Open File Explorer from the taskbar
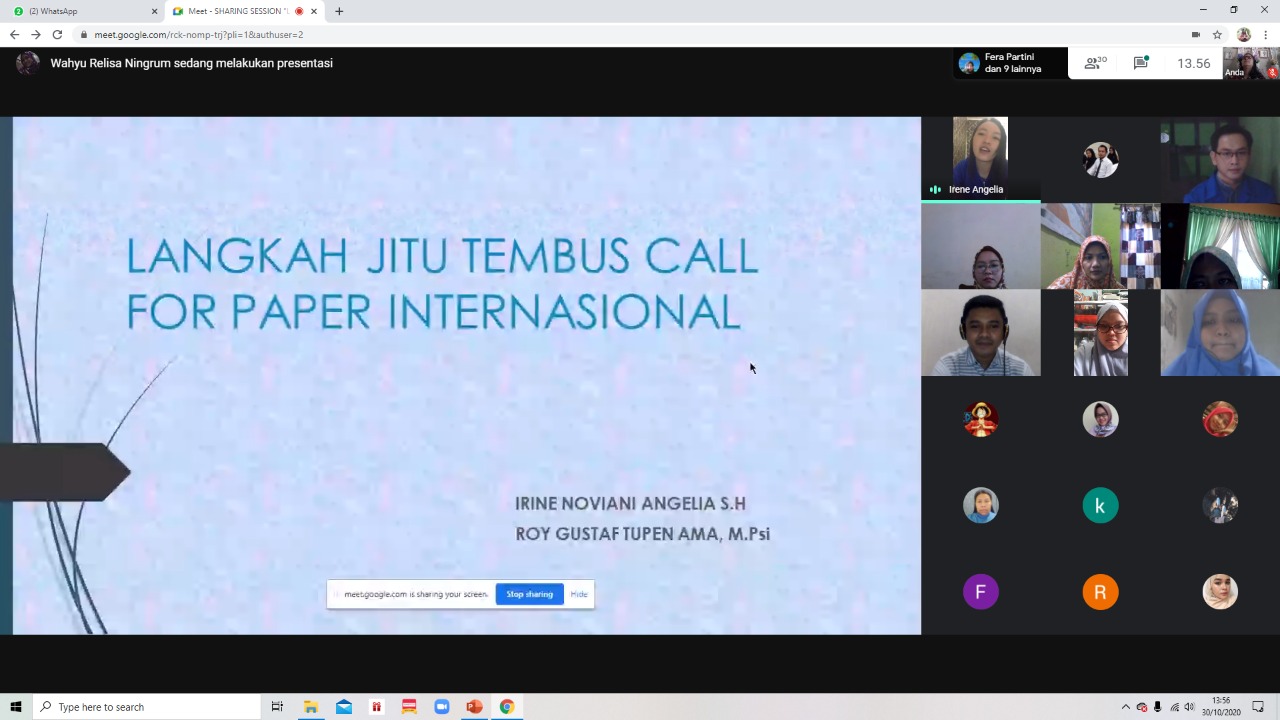The image size is (1280, 720). 311,707
